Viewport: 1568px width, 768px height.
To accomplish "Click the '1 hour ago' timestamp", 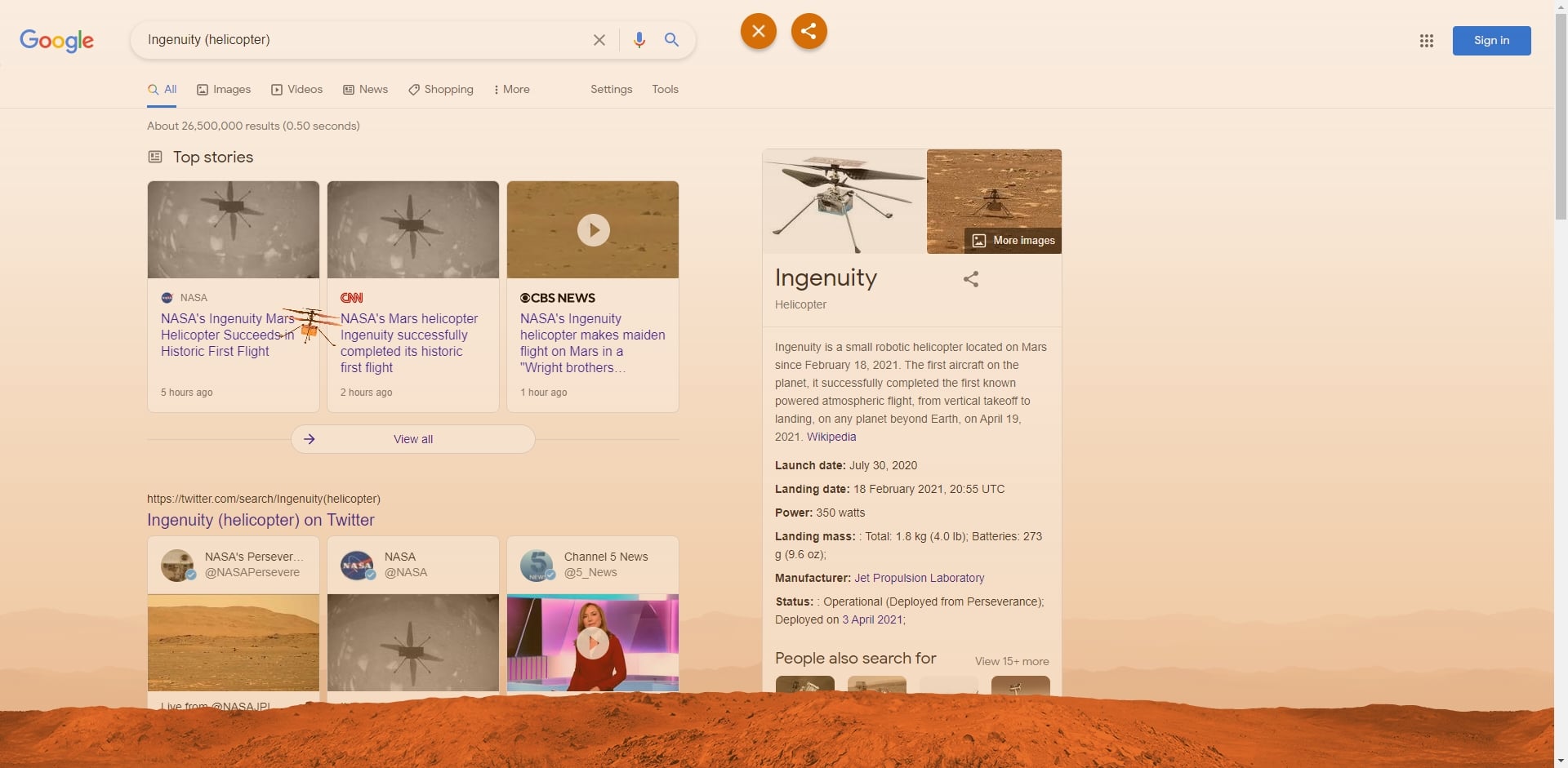I will point(544,393).
